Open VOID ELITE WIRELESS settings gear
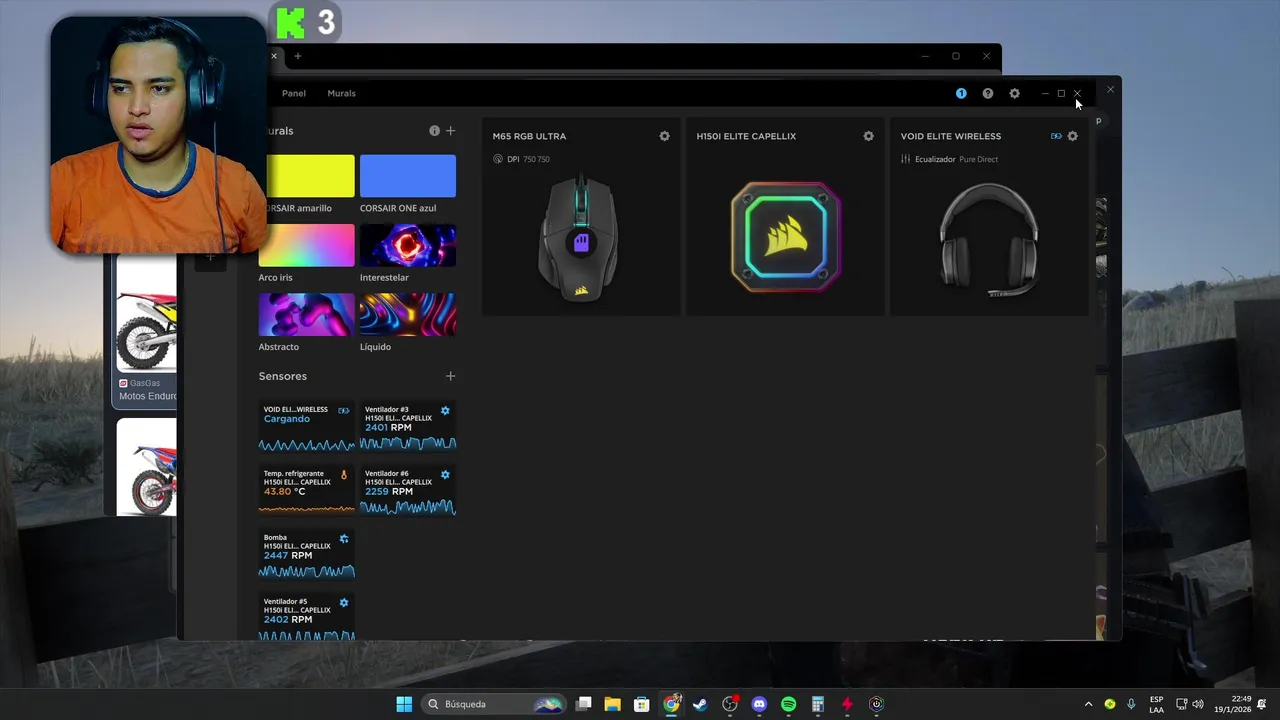The image size is (1280, 720). click(1072, 136)
